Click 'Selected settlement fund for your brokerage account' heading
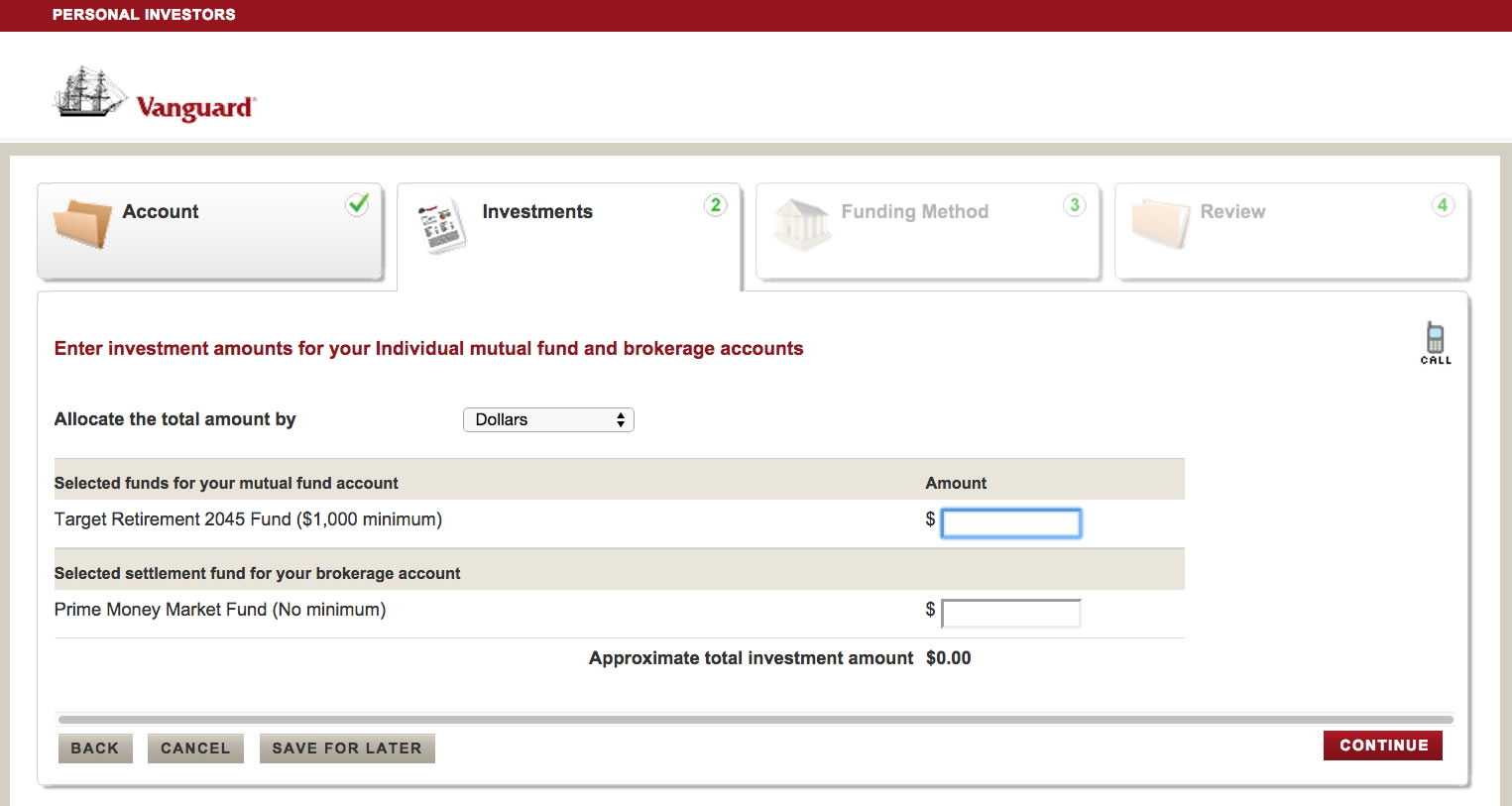Image resolution: width=1512 pixels, height=806 pixels. (x=258, y=573)
